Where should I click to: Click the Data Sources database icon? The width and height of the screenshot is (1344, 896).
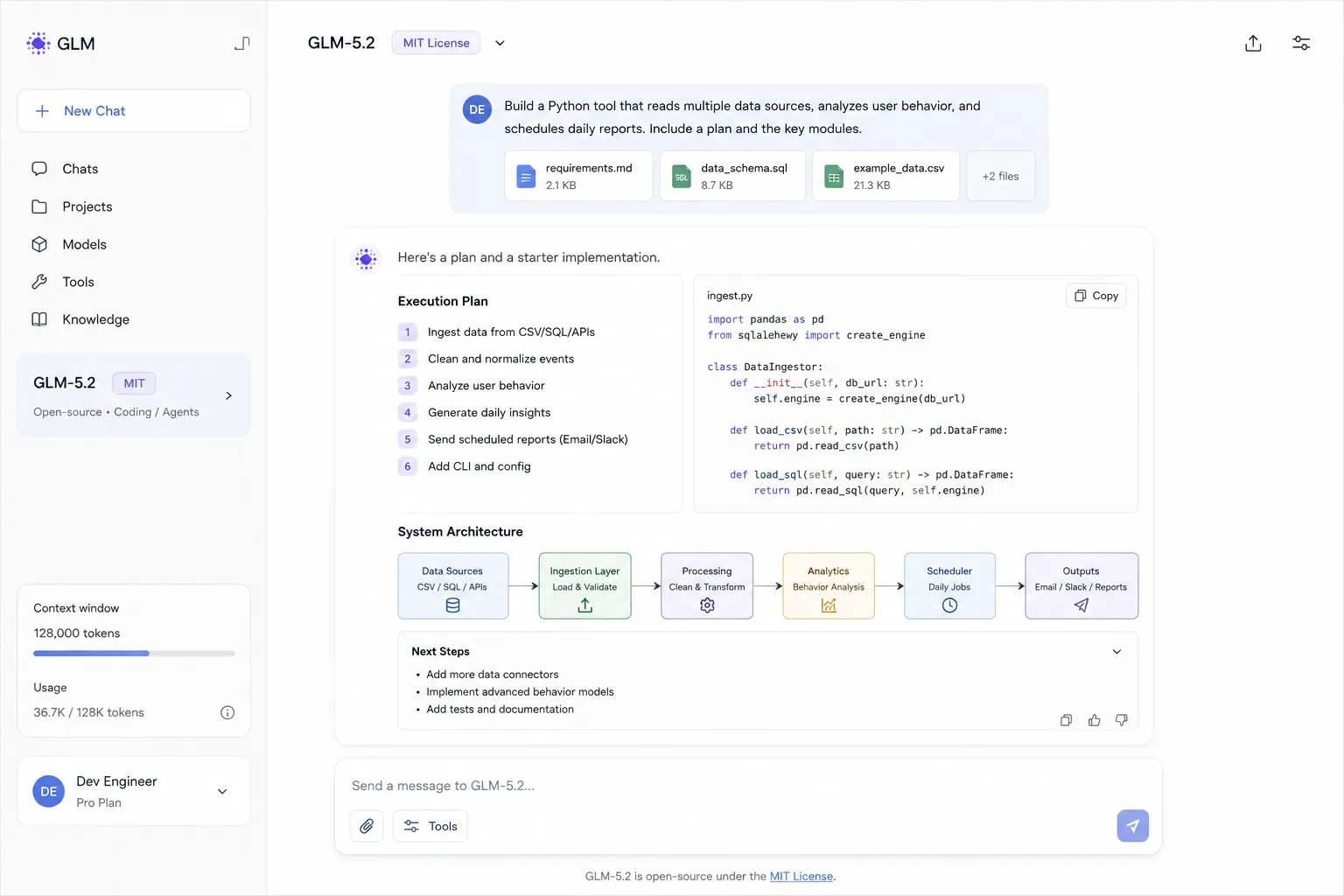pyautogui.click(x=452, y=605)
